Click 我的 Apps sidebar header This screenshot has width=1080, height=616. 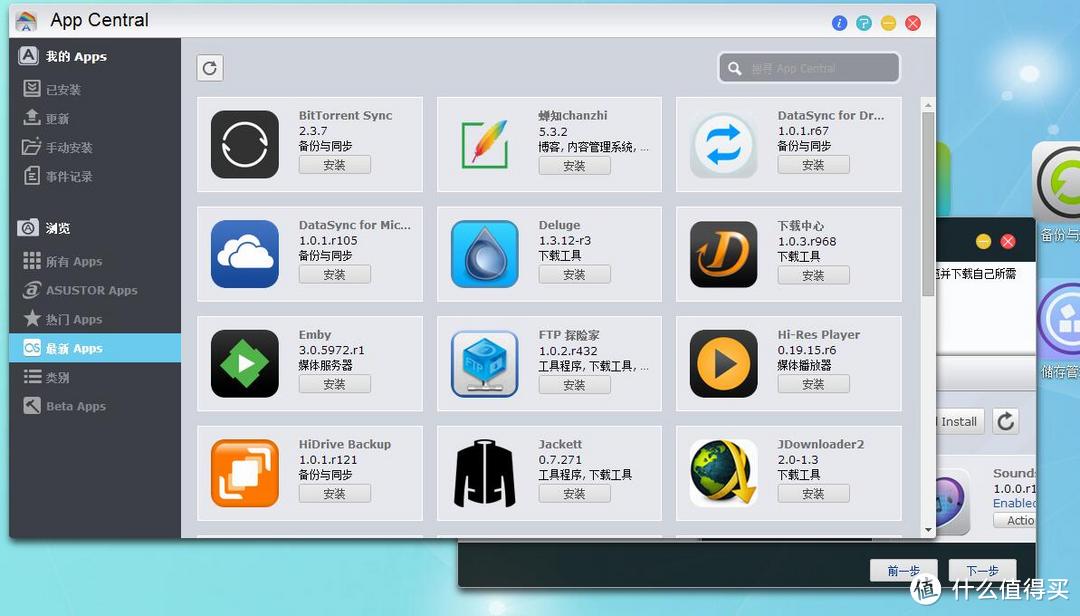click(63, 56)
